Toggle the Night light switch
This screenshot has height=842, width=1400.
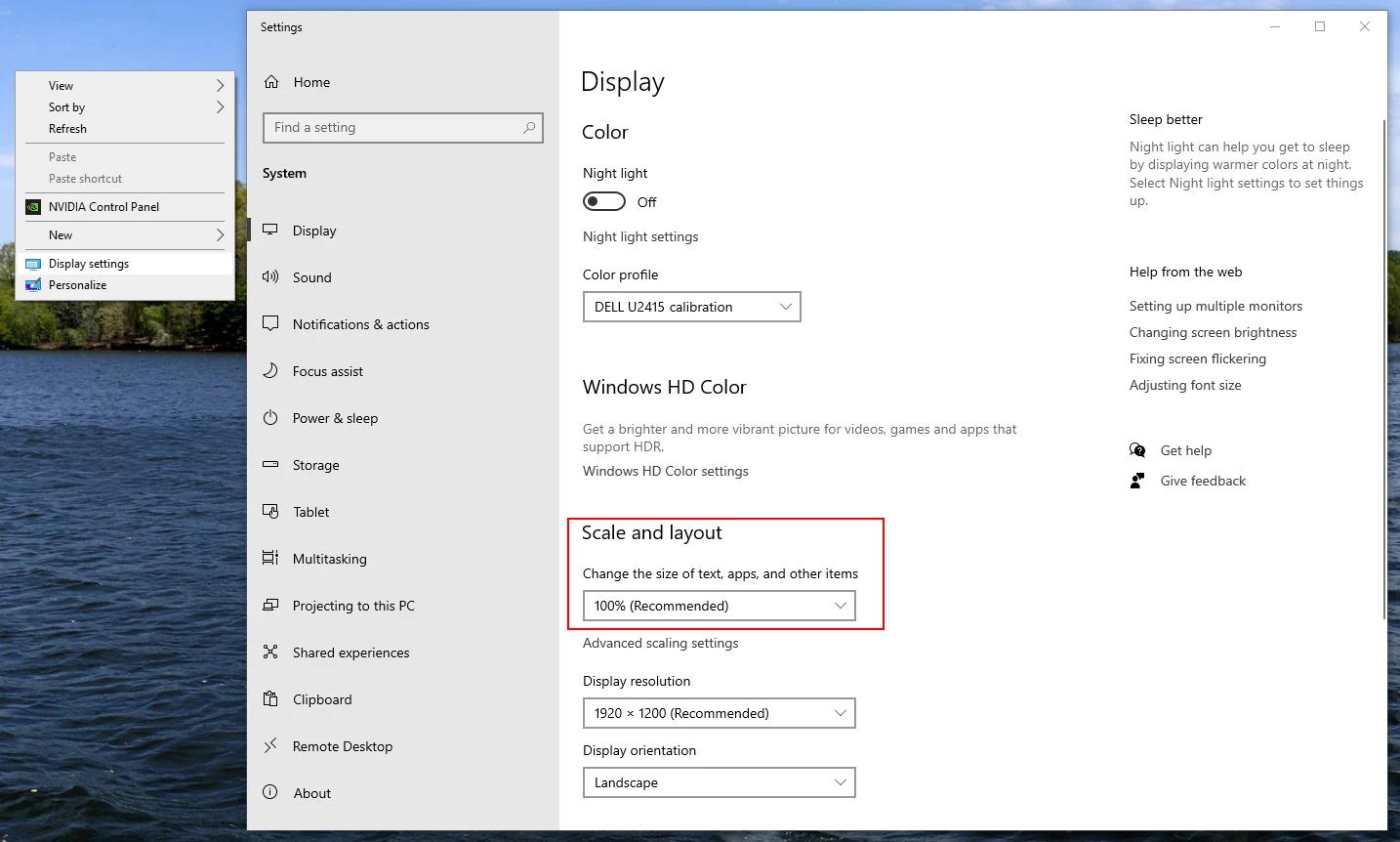click(604, 201)
